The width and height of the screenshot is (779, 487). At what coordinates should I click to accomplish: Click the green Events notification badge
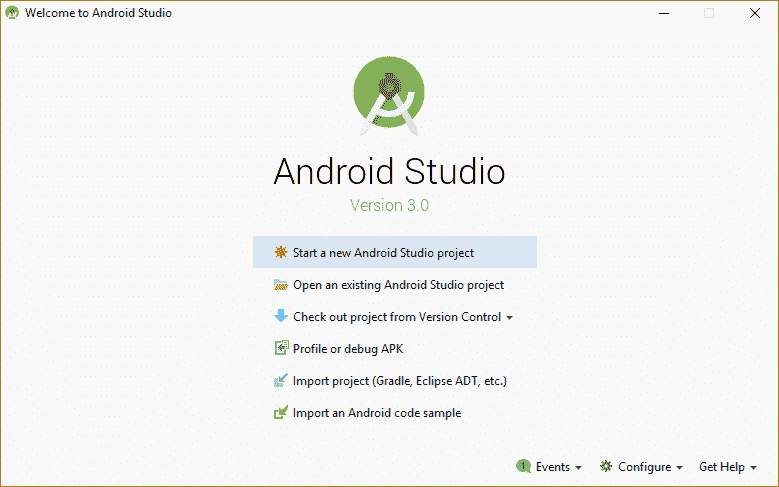(x=523, y=466)
